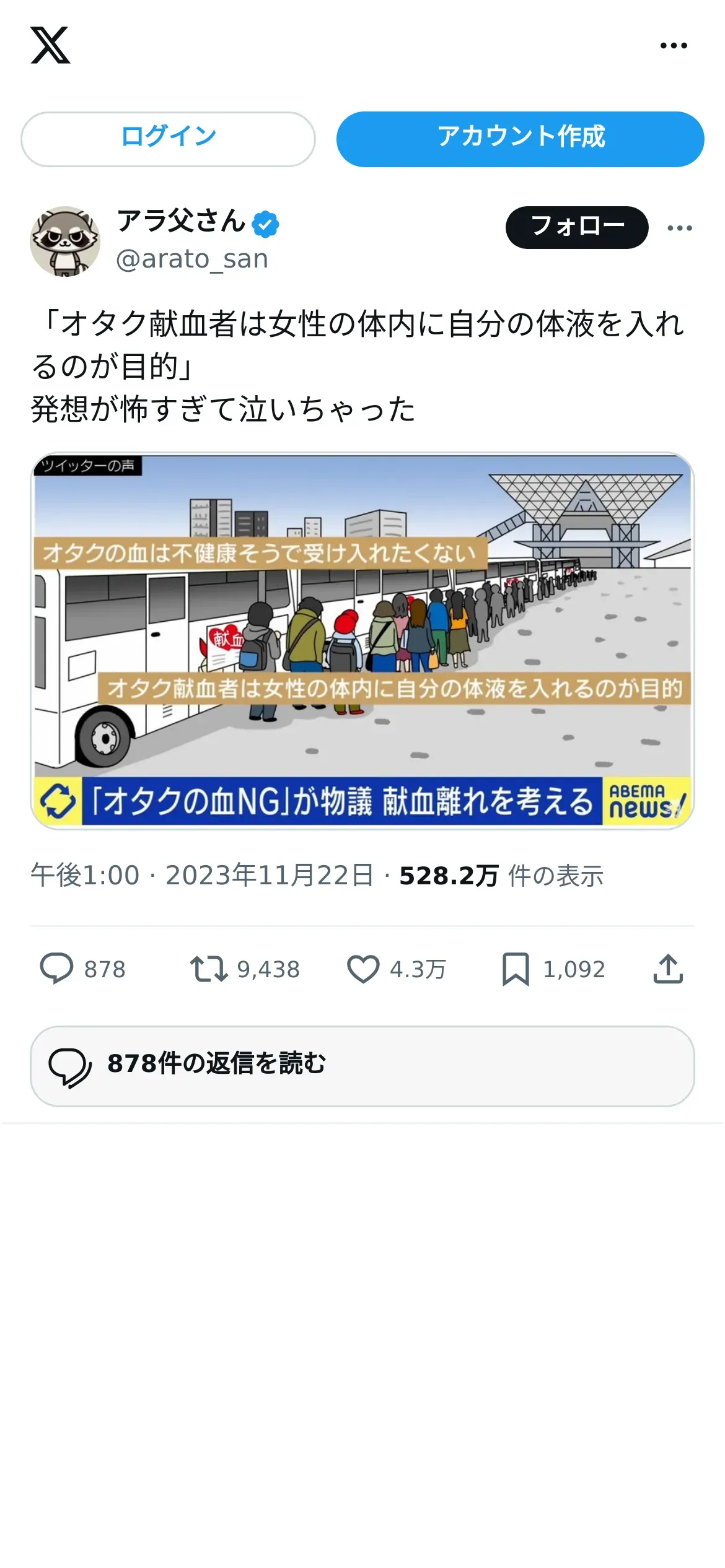Toggle the bookmark icon
Viewport: 725px width, 1568px height.
pos(516,969)
